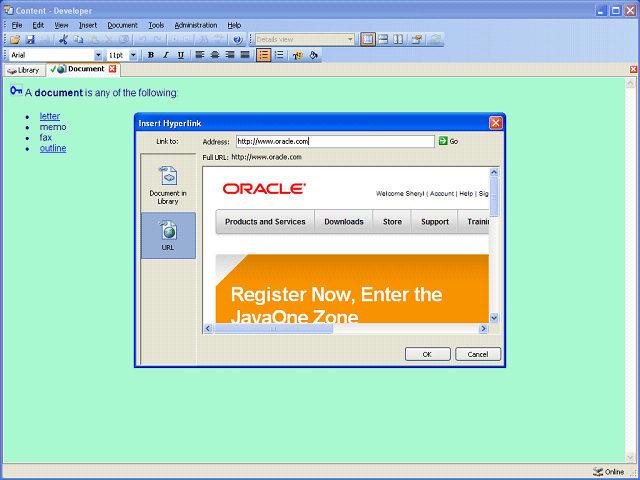Click OK in Insert Hyperlink dialog
Viewport: 640px width, 480px height.
click(x=427, y=354)
